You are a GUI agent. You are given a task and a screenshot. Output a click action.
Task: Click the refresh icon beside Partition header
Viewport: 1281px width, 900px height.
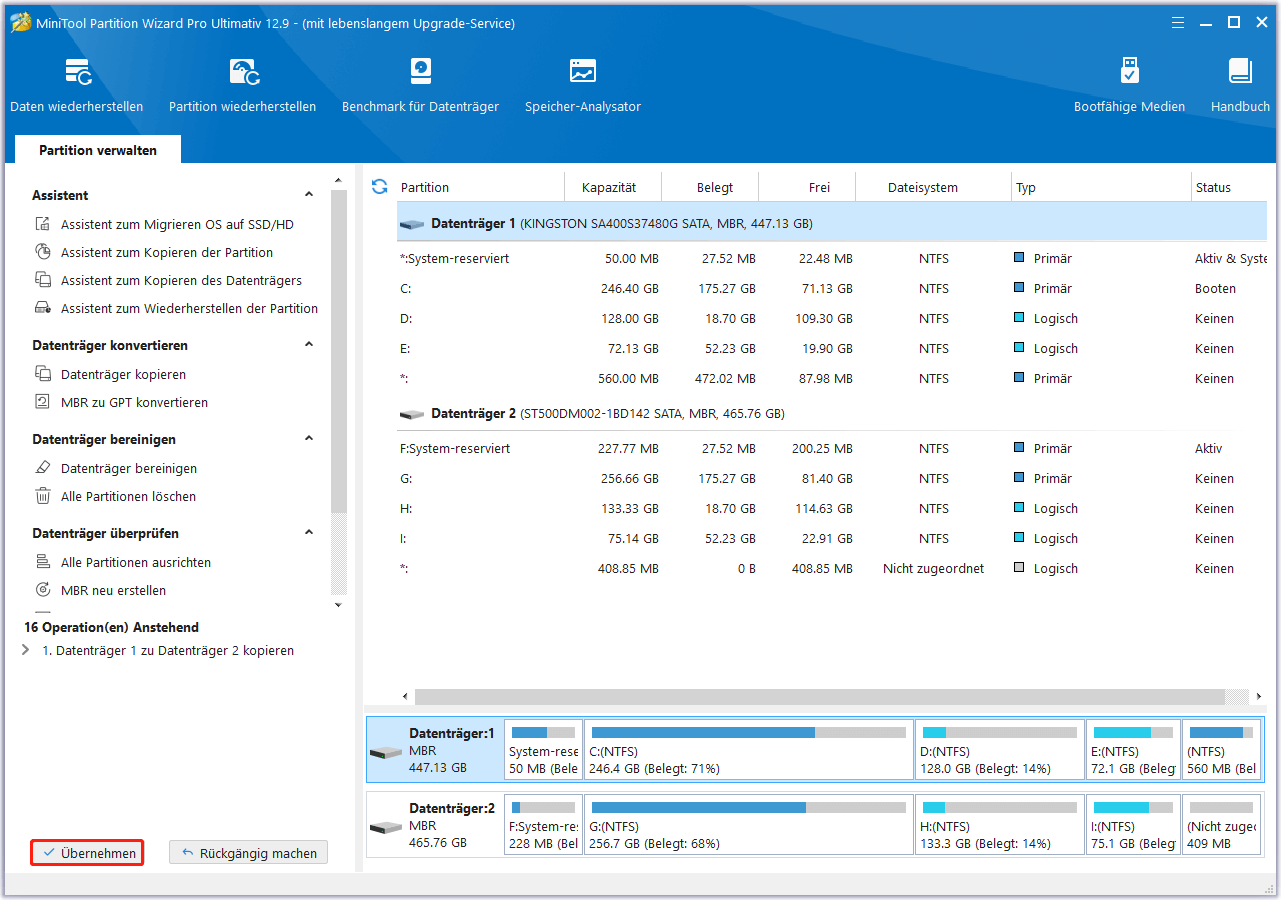pyautogui.click(x=379, y=187)
